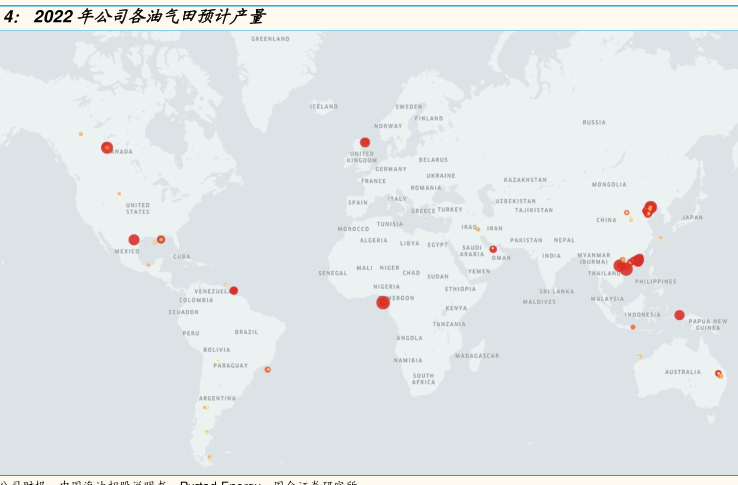738x485 pixels.
Task: Click the red marker east of Indonesia label
Action: 679,315
